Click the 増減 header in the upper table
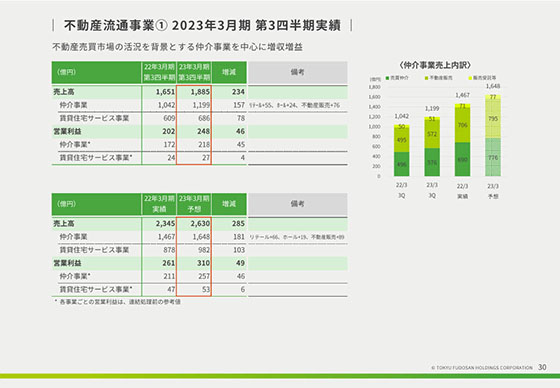 [229, 72]
